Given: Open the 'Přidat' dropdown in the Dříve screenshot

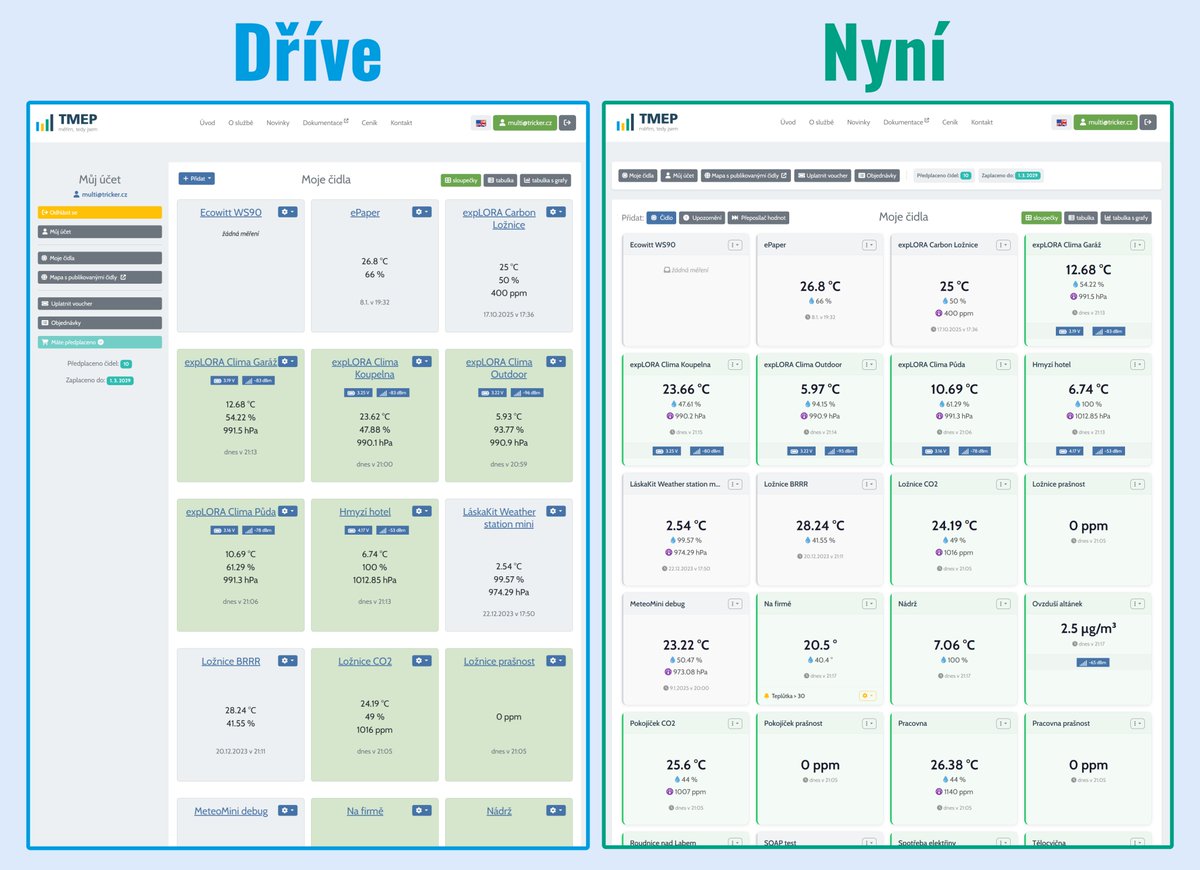Looking at the screenshot, I should (x=197, y=178).
